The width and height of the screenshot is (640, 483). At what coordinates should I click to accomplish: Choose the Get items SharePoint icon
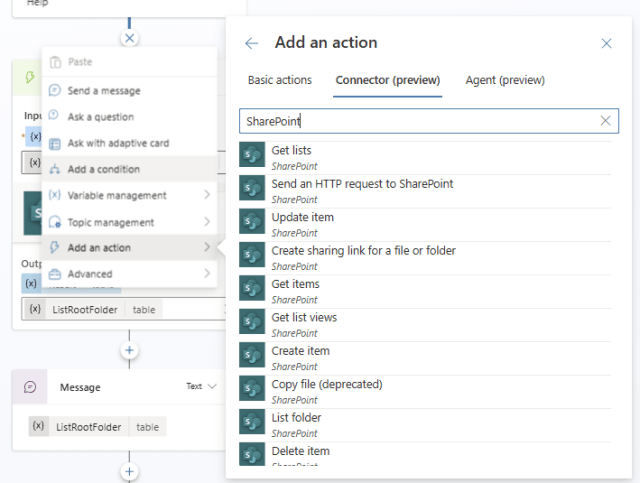pyautogui.click(x=252, y=290)
